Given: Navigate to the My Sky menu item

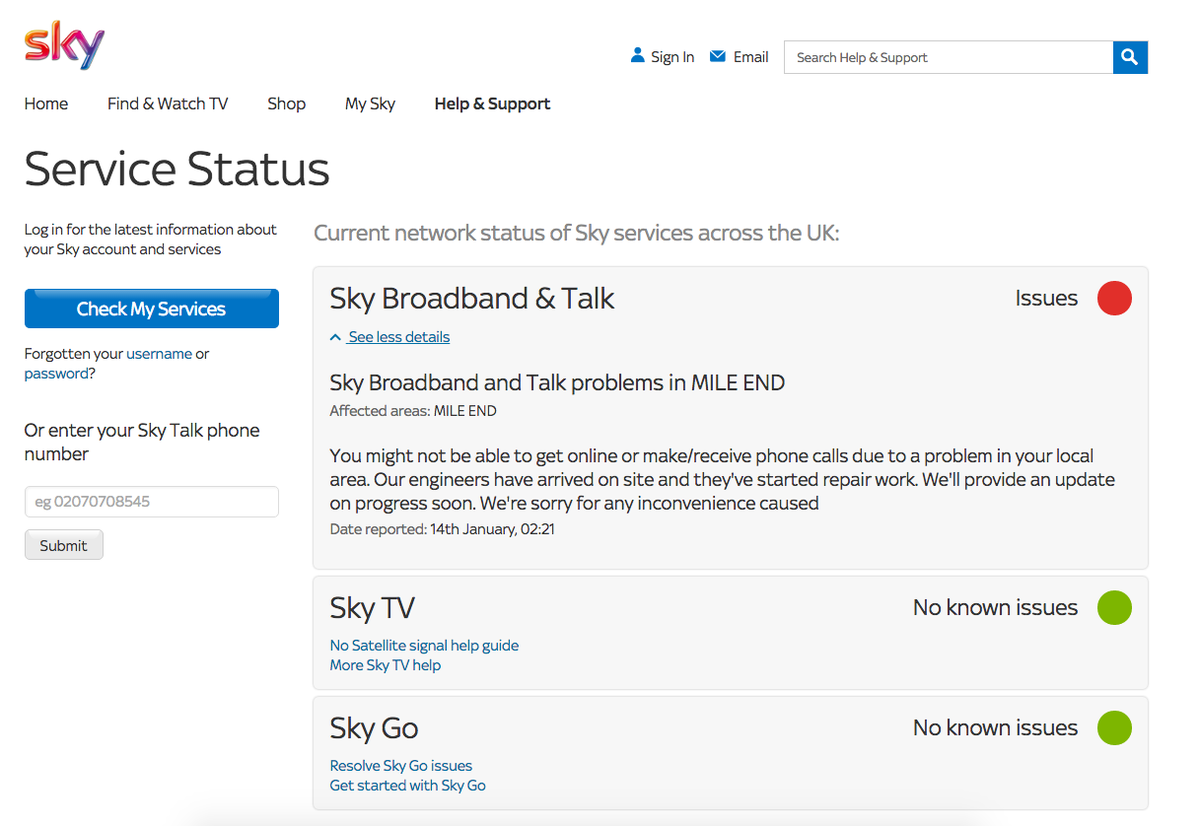Looking at the screenshot, I should tap(370, 103).
